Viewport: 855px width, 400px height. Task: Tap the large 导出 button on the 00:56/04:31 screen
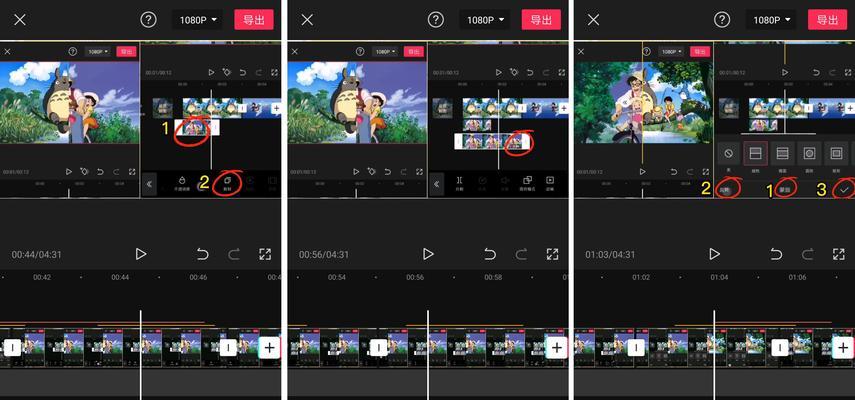[541, 20]
